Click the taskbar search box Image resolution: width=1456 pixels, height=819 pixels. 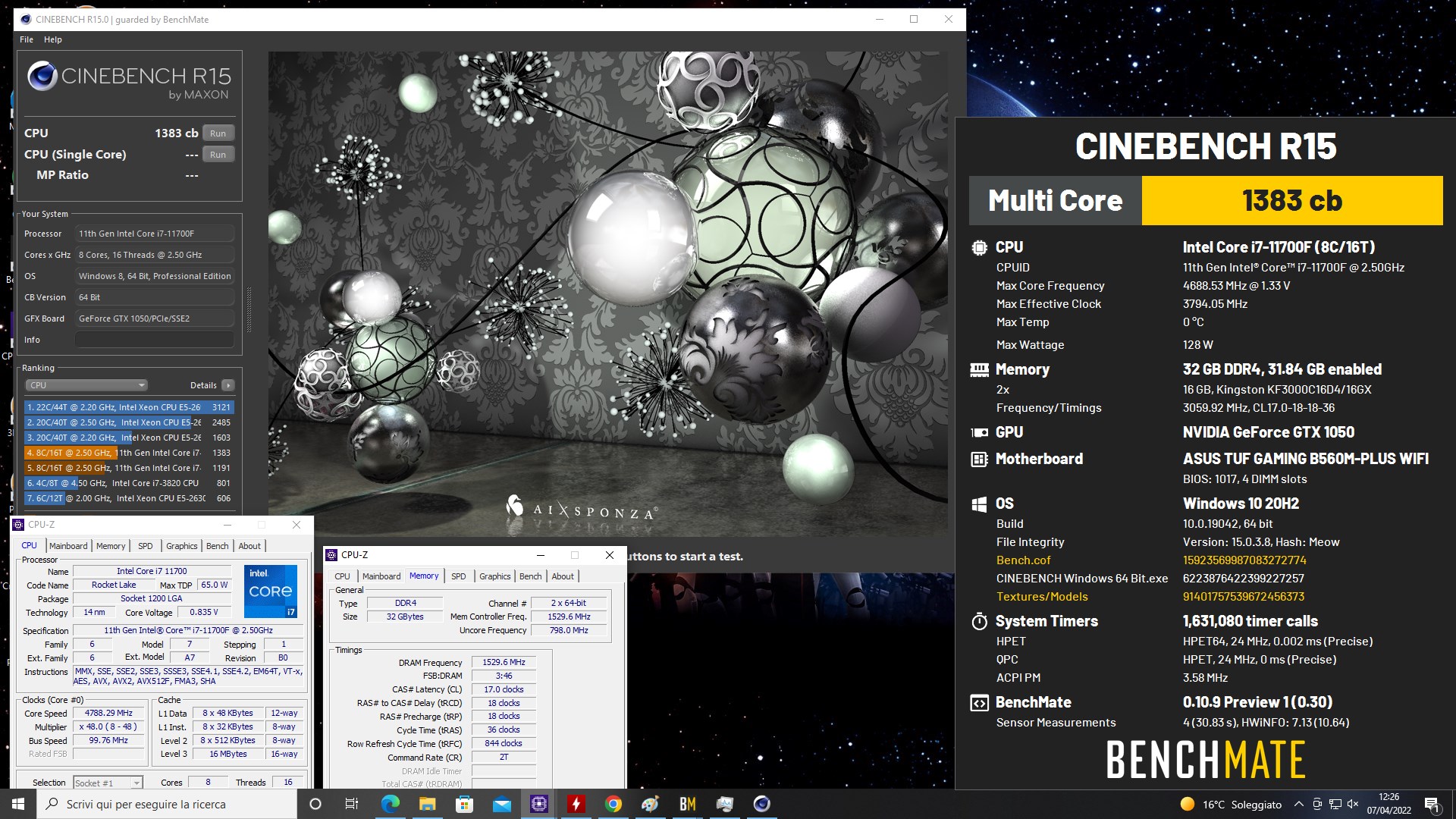[167, 804]
